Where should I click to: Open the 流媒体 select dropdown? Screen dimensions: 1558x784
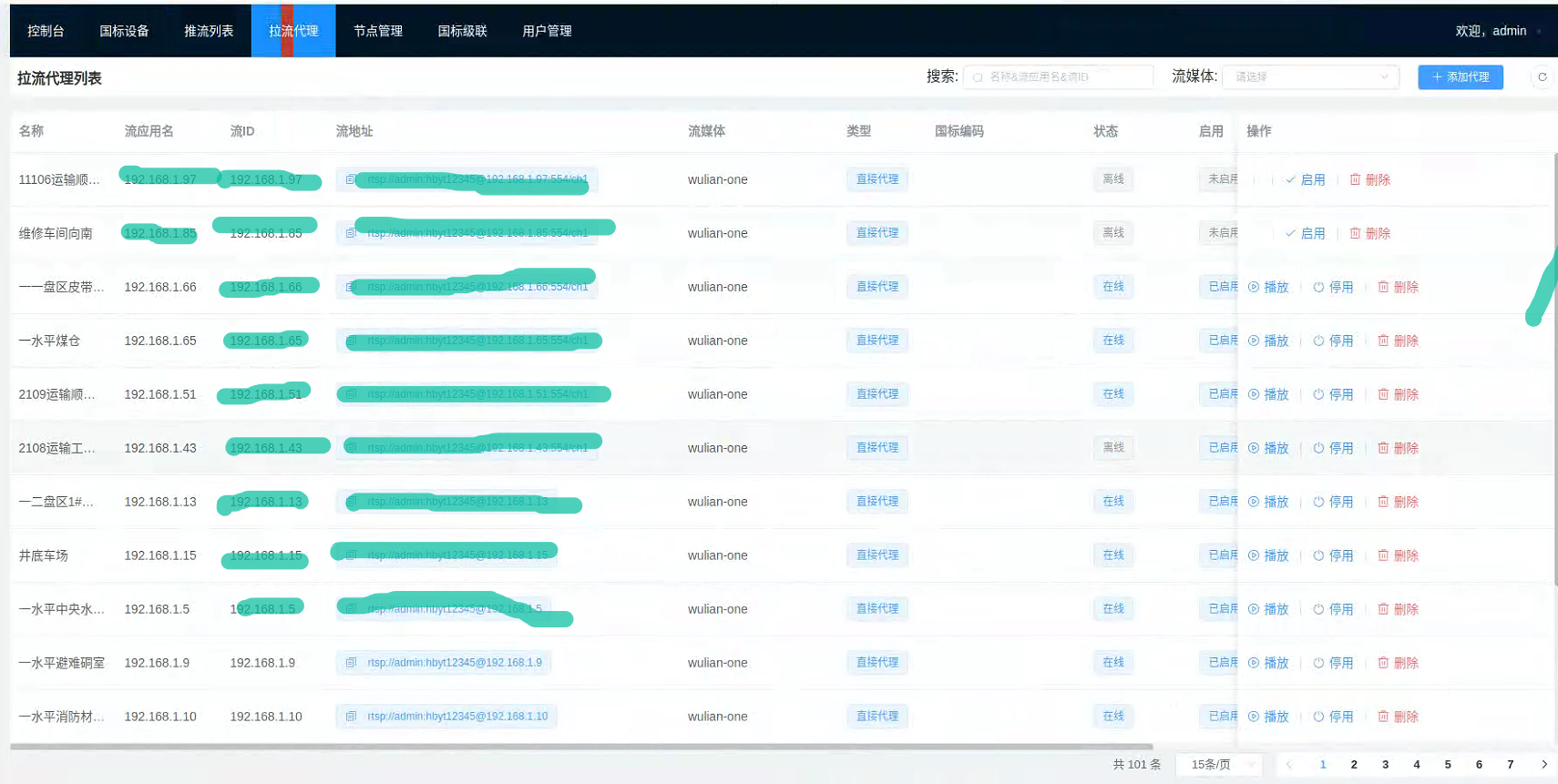tap(1310, 77)
